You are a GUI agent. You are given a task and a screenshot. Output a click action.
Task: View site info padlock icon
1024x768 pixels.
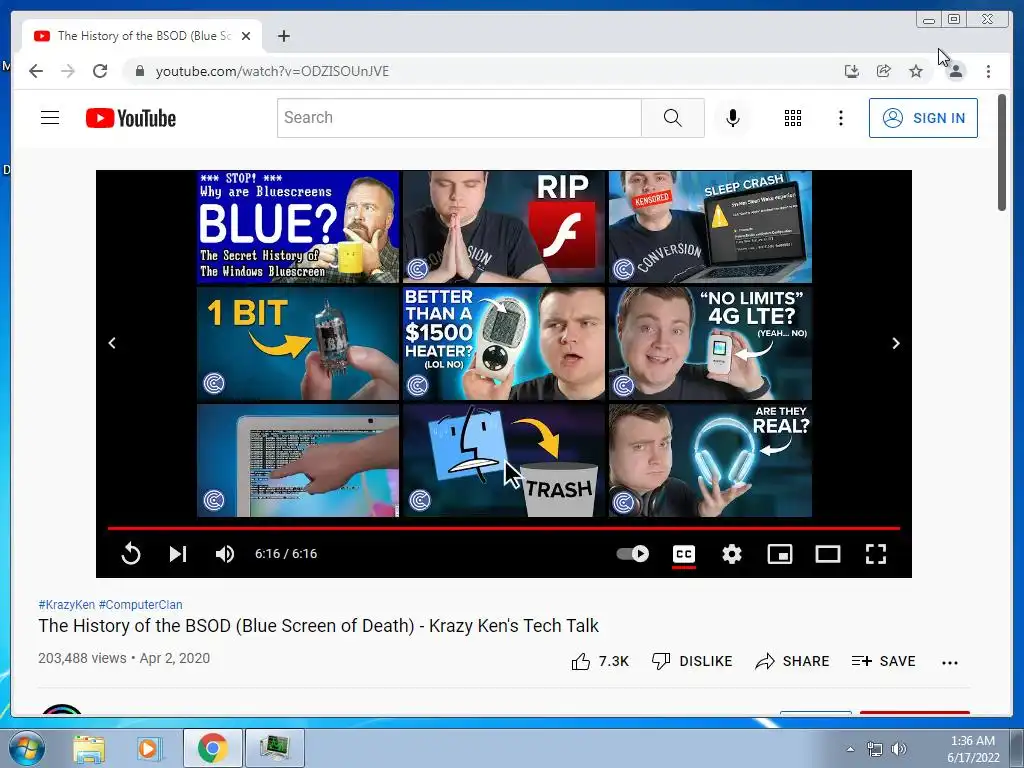[139, 71]
